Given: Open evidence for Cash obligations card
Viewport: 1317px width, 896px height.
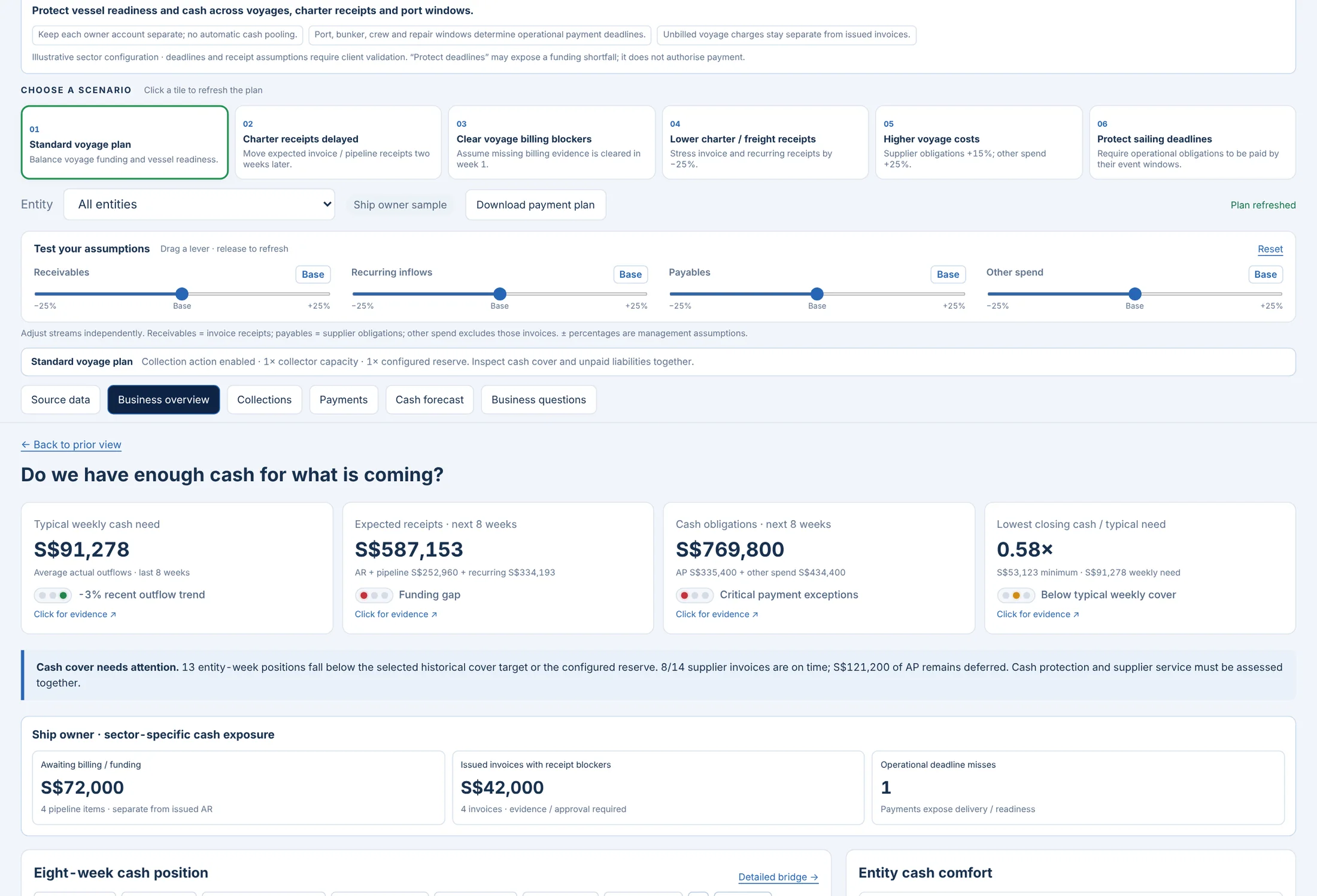Looking at the screenshot, I should coord(717,614).
